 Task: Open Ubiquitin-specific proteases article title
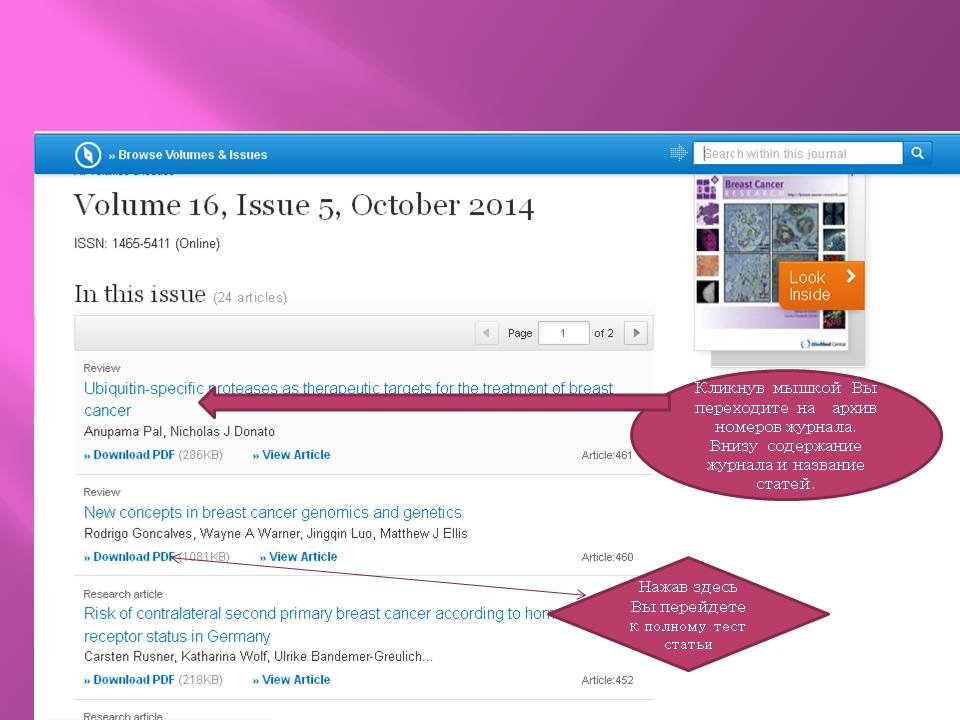[348, 388]
